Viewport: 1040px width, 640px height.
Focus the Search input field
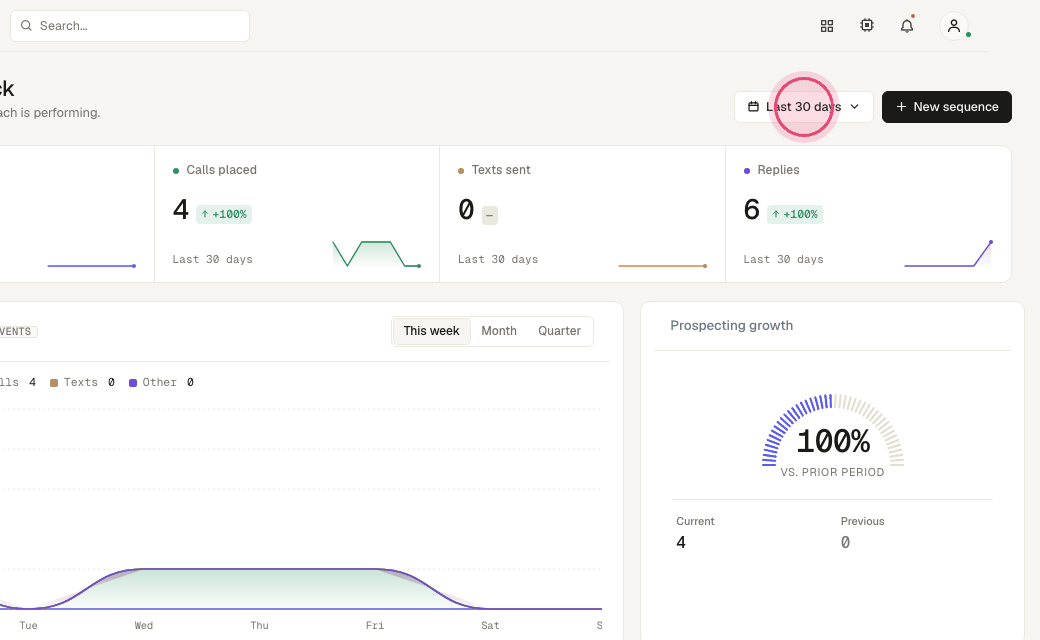[130, 26]
